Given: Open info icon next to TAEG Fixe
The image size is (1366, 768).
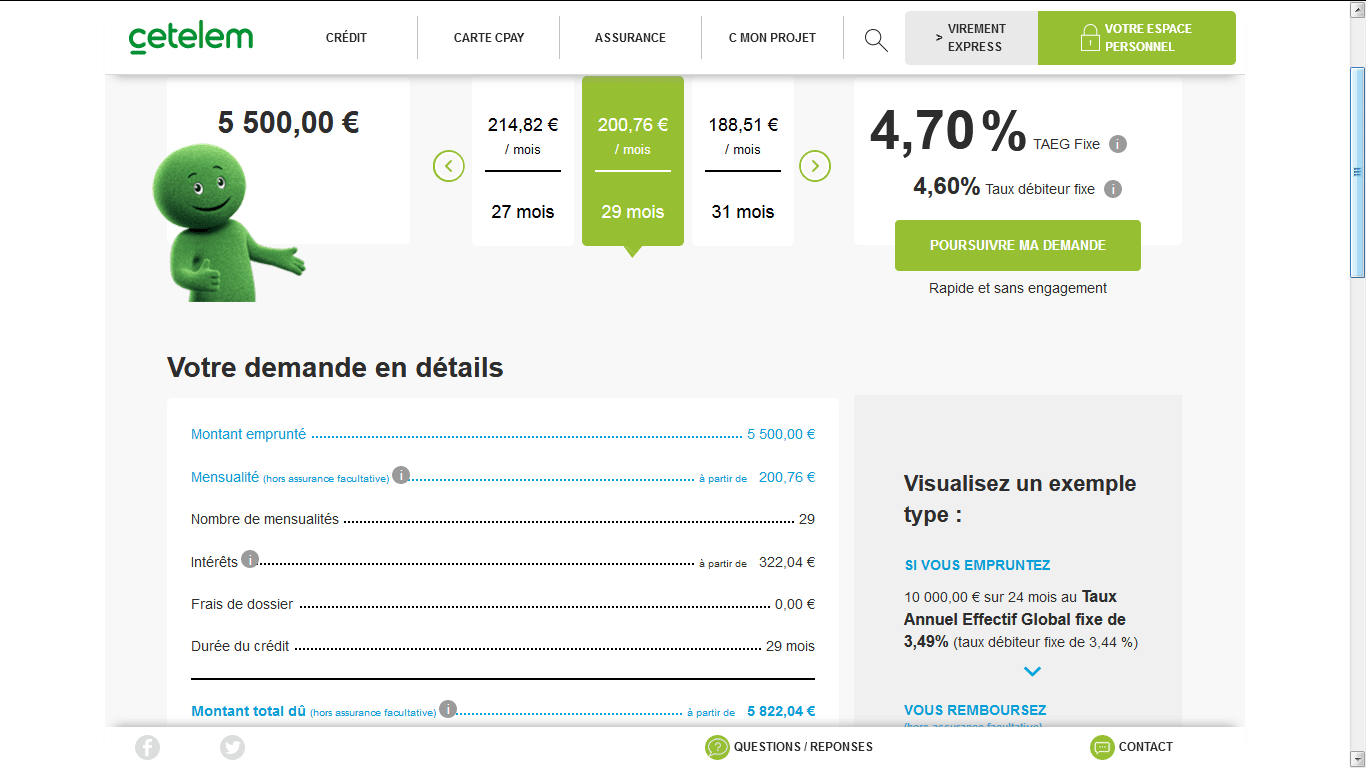Looking at the screenshot, I should pos(1118,144).
